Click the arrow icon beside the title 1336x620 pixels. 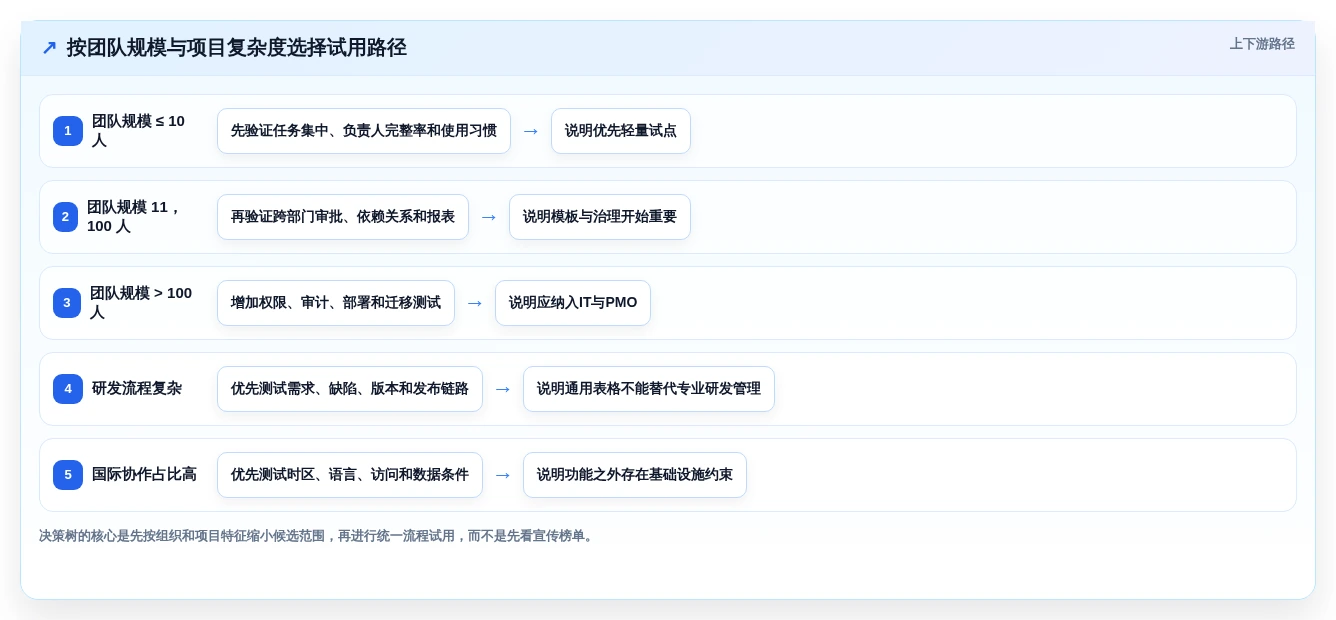[x=49, y=48]
